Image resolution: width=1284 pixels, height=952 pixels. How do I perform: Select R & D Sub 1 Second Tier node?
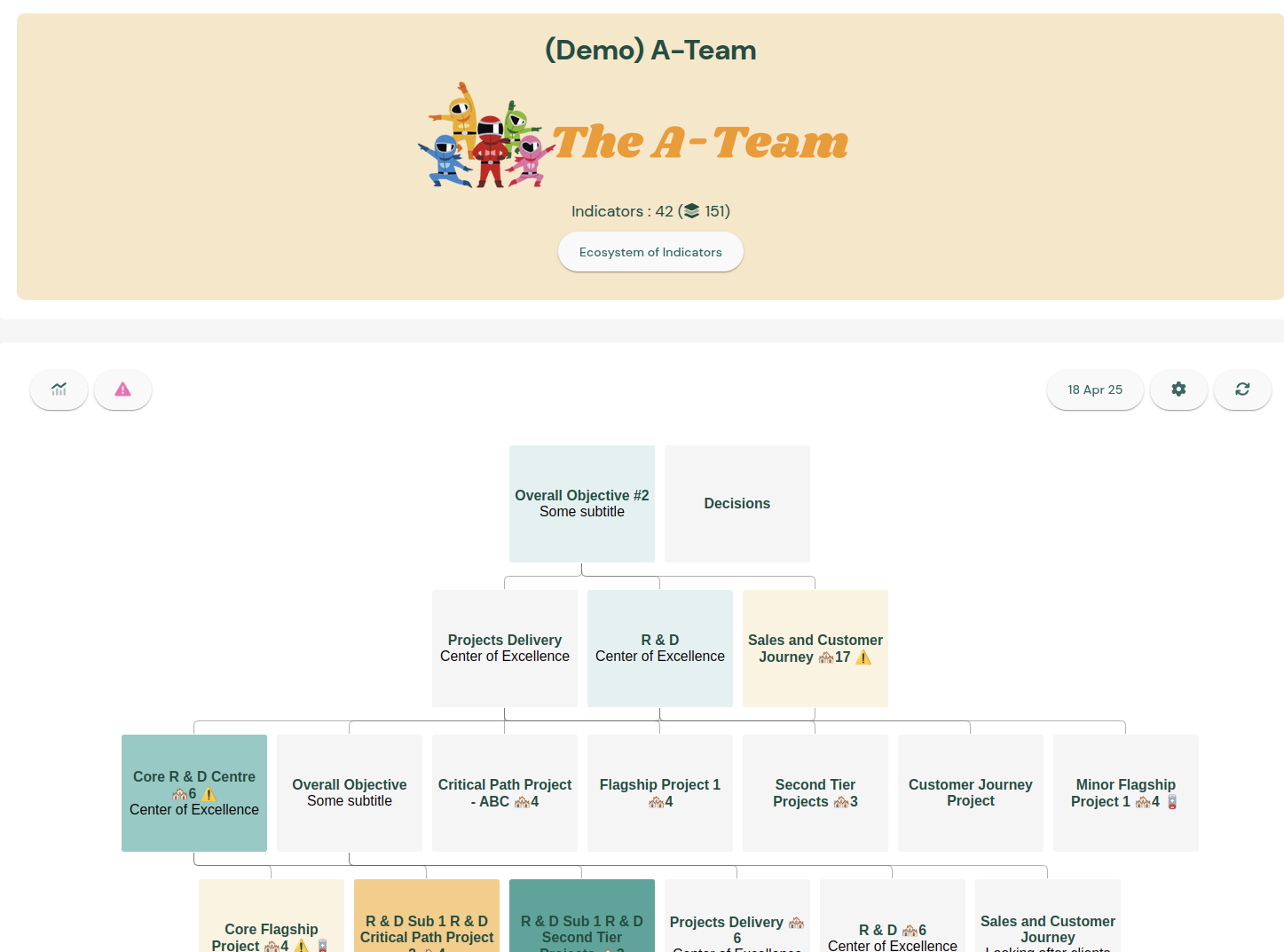click(x=582, y=916)
